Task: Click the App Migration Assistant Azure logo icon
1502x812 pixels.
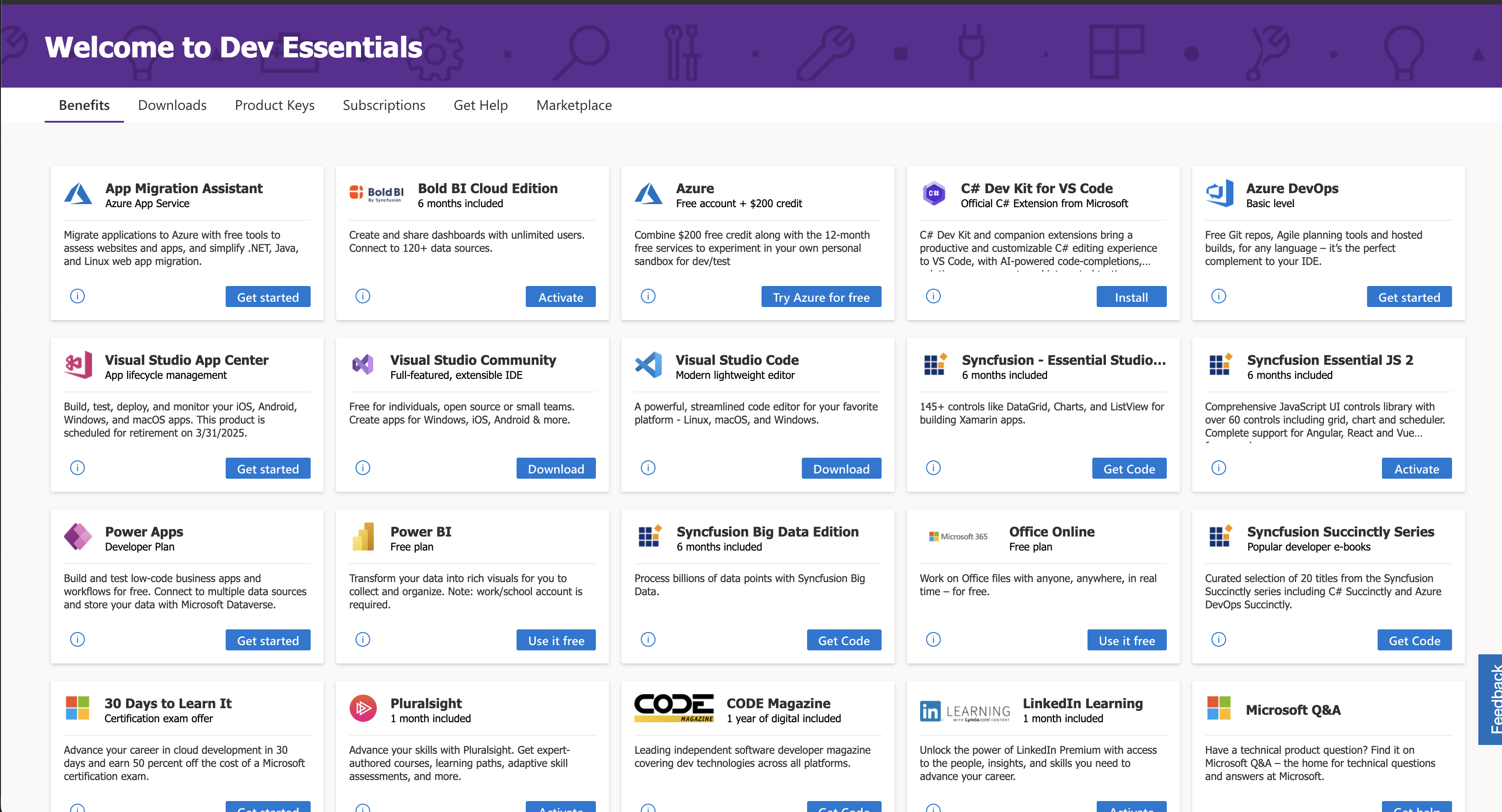Action: (x=78, y=194)
